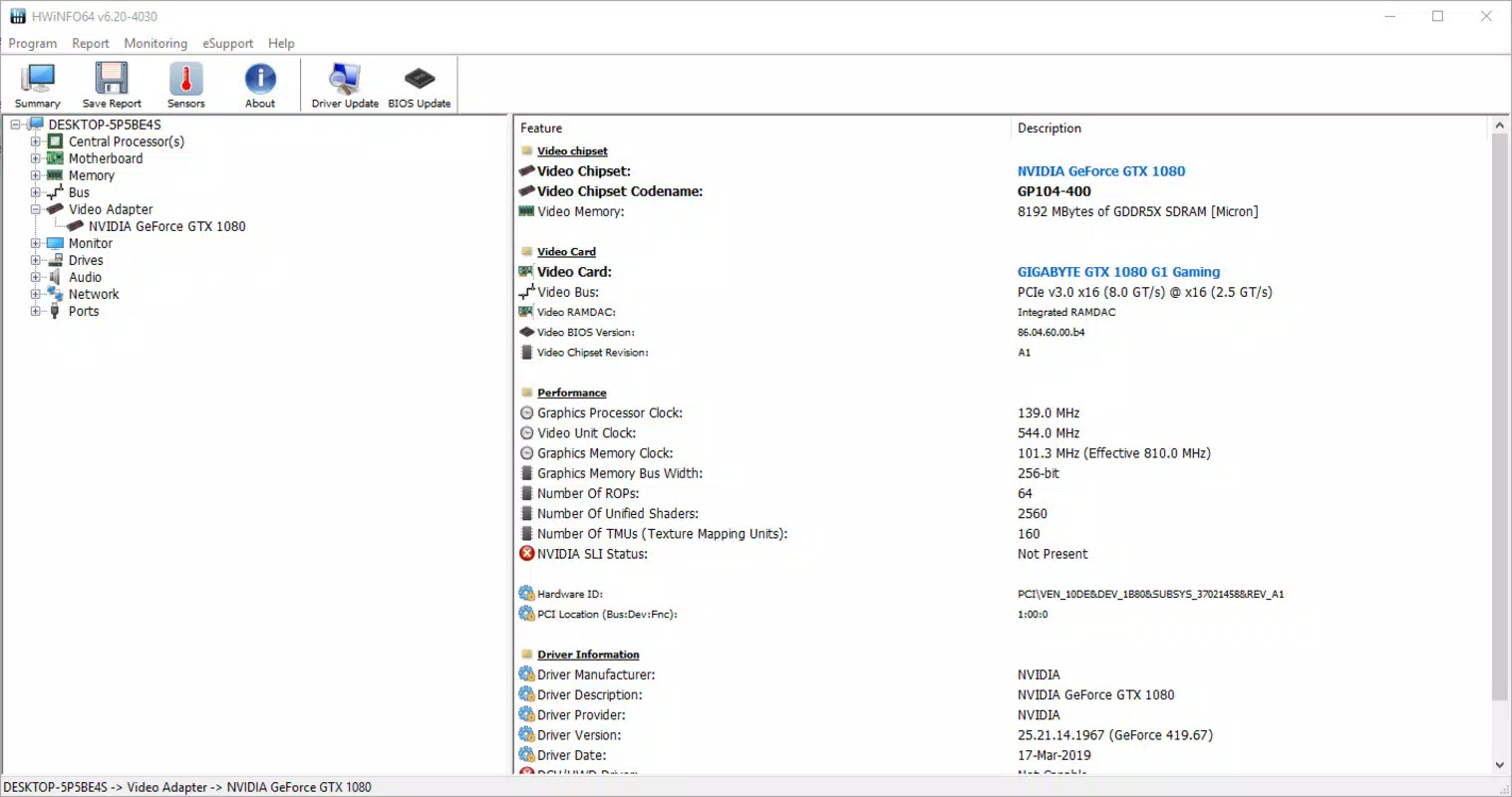Screen dimensions: 1512x797
Task: Click the DESKTOP-5P5BE4S computer icon
Action: (x=36, y=125)
